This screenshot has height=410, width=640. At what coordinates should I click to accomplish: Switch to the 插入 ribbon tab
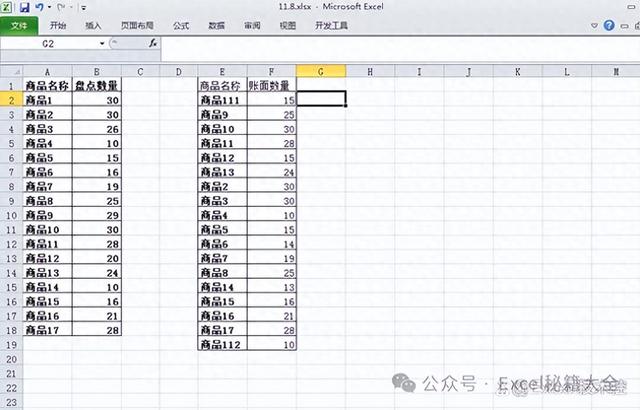tap(93, 26)
